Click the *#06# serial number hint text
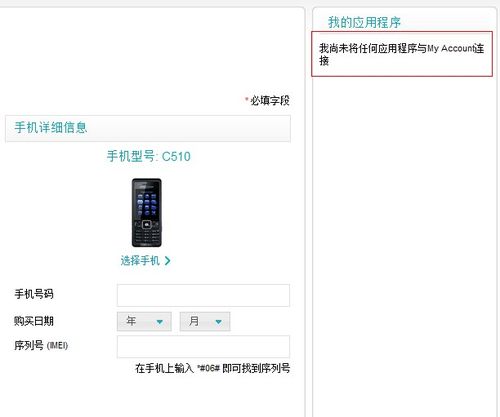The width and height of the screenshot is (500, 417). pyautogui.click(x=213, y=368)
